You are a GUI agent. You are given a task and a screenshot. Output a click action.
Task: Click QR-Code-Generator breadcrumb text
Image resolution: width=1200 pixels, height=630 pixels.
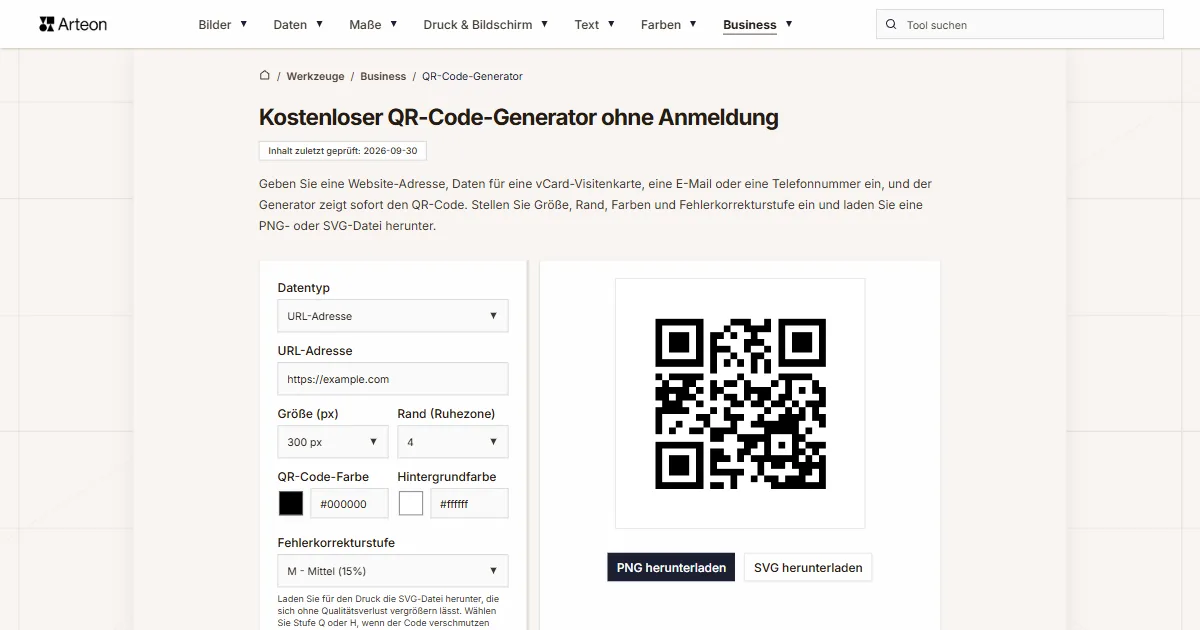pyautogui.click(x=472, y=76)
